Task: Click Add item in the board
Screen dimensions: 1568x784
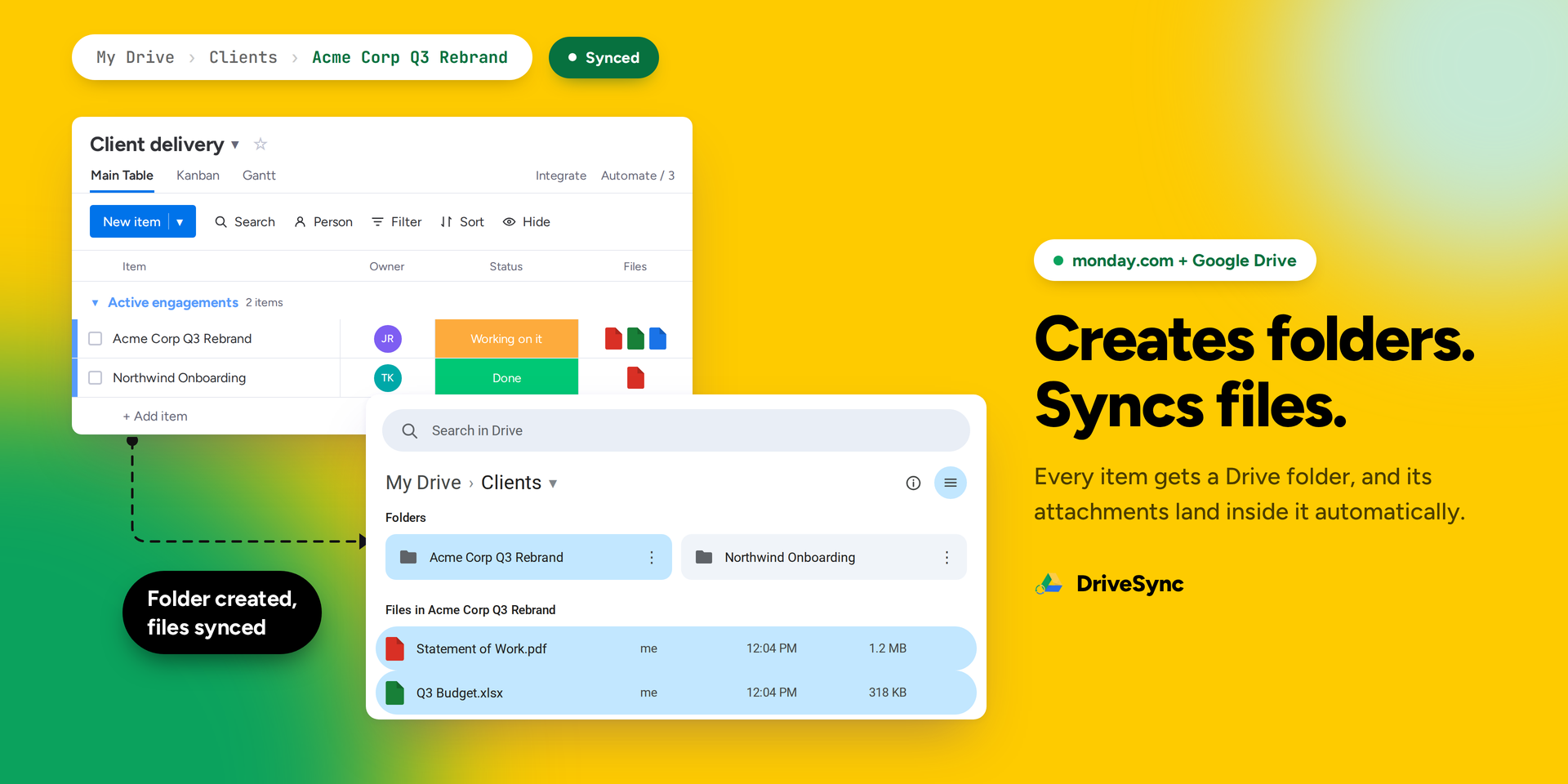Action: coord(155,416)
